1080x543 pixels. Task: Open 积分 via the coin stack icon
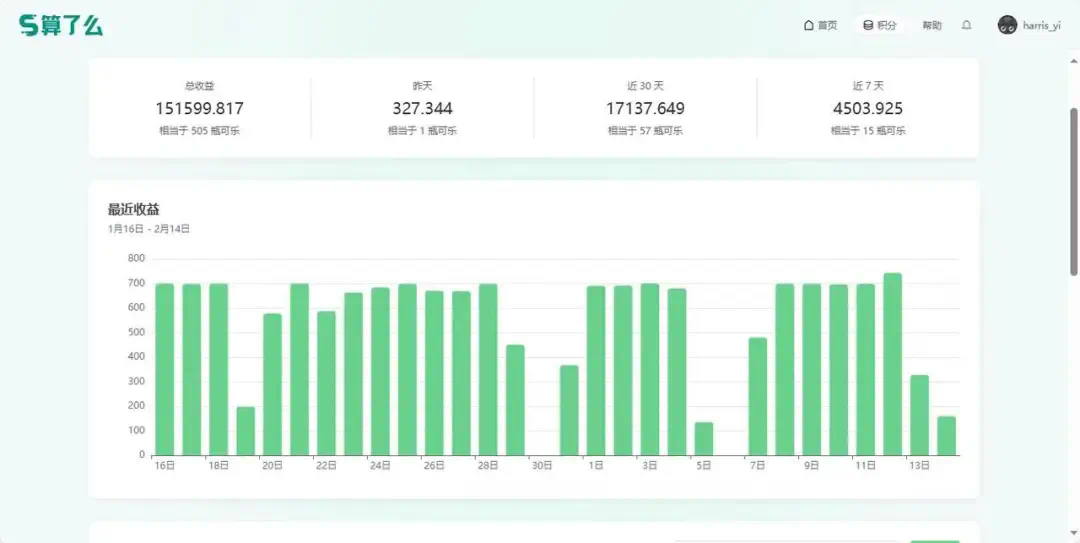click(868, 26)
